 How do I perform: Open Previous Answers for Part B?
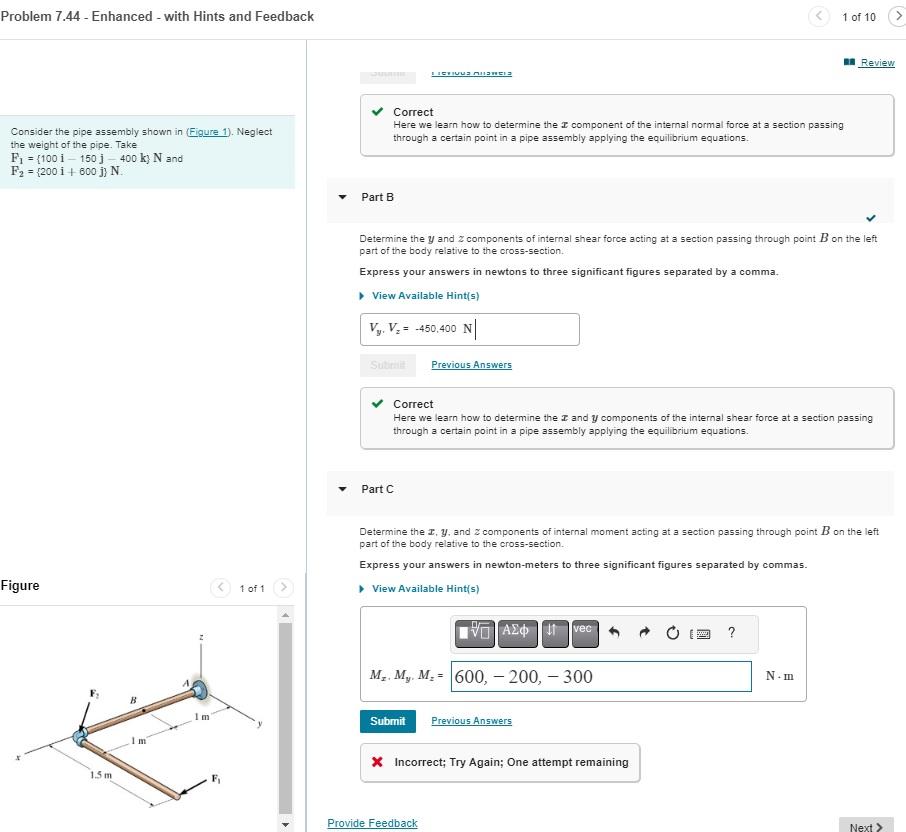pyautogui.click(x=471, y=364)
